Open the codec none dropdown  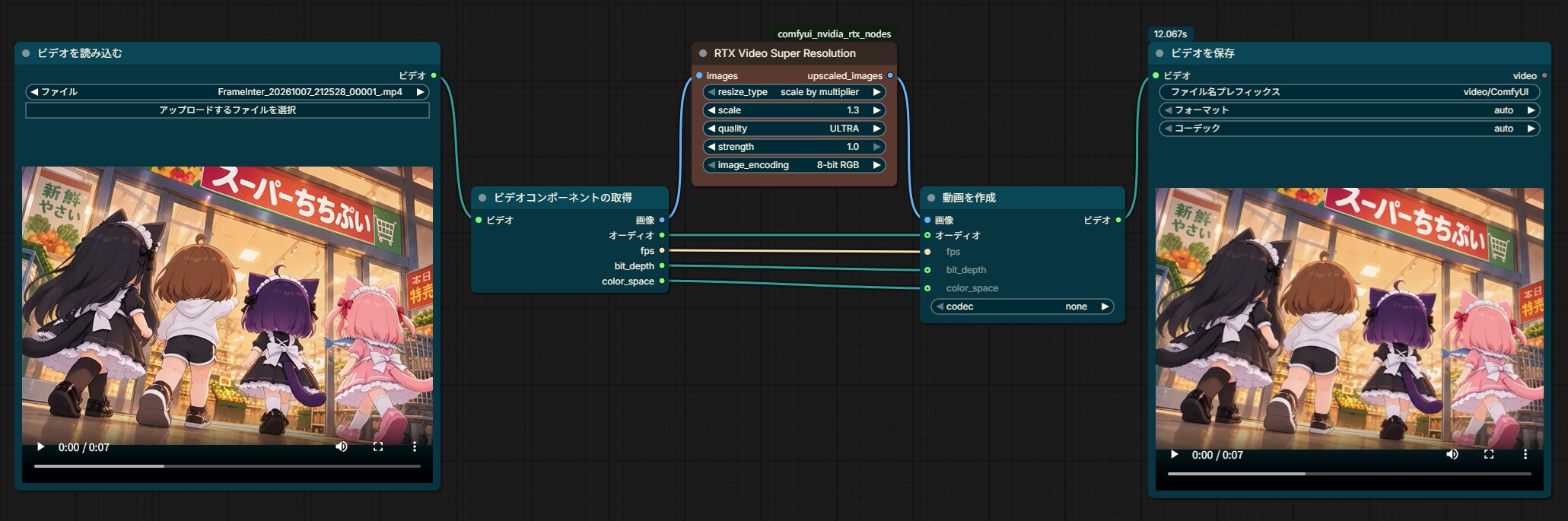pyautogui.click(x=1023, y=307)
